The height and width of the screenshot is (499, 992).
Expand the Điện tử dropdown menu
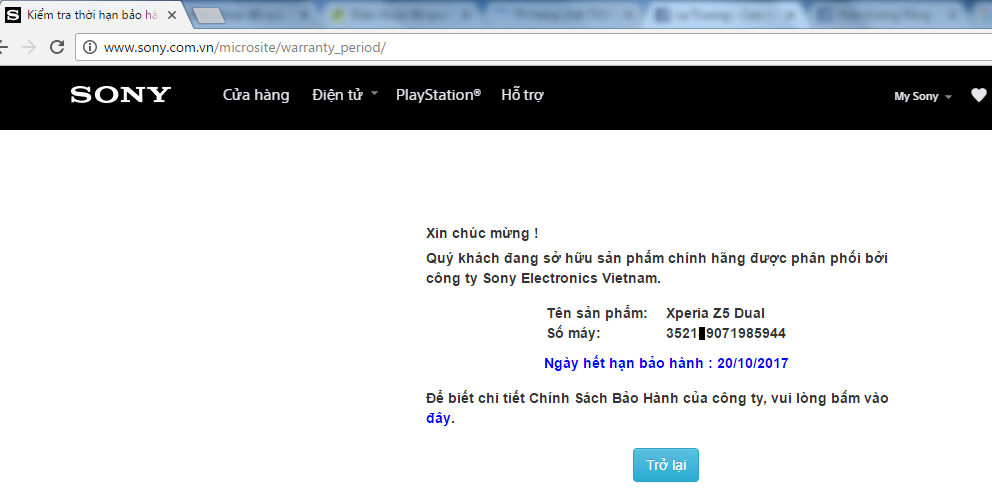point(344,95)
